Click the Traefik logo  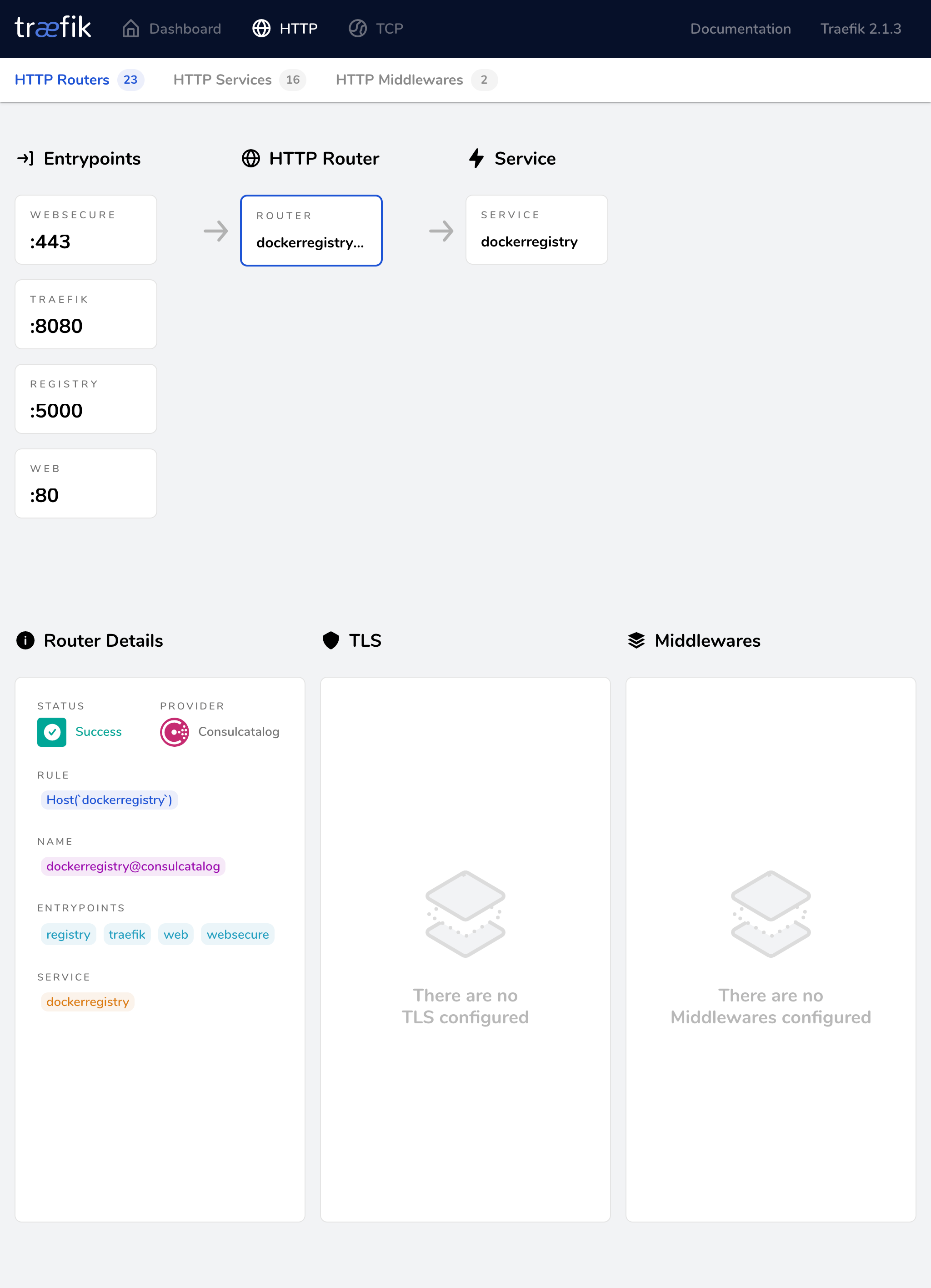pos(53,28)
